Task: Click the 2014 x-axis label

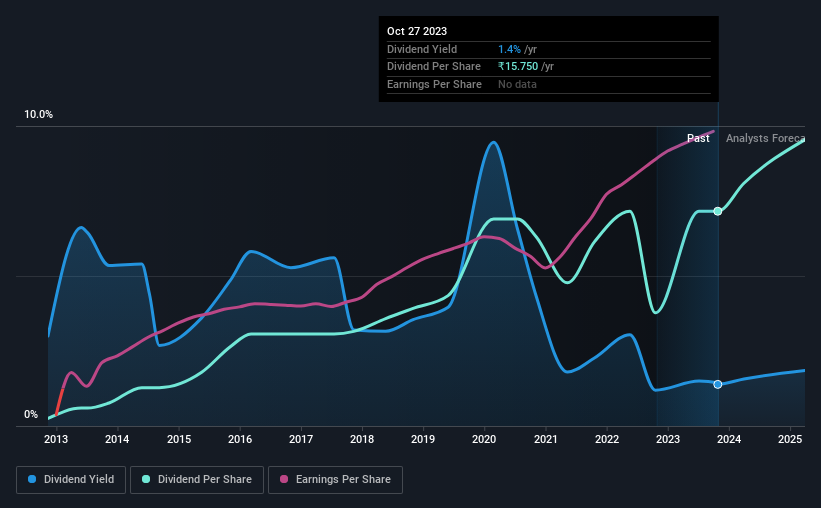Action: click(117, 439)
